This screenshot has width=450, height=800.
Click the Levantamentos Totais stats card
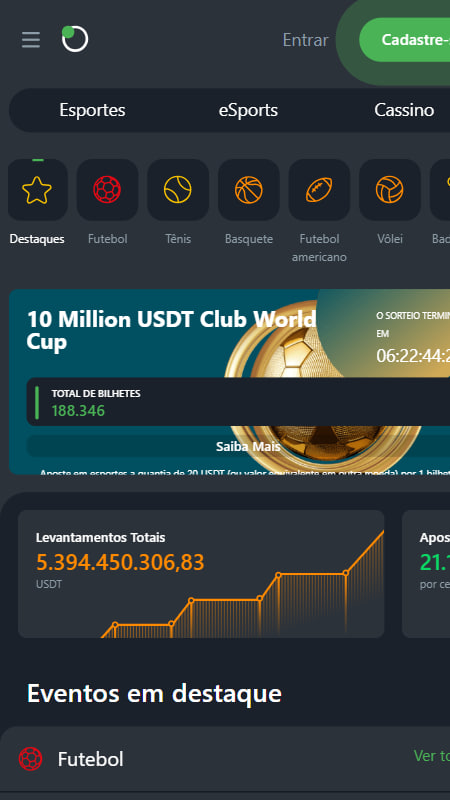tap(201, 574)
